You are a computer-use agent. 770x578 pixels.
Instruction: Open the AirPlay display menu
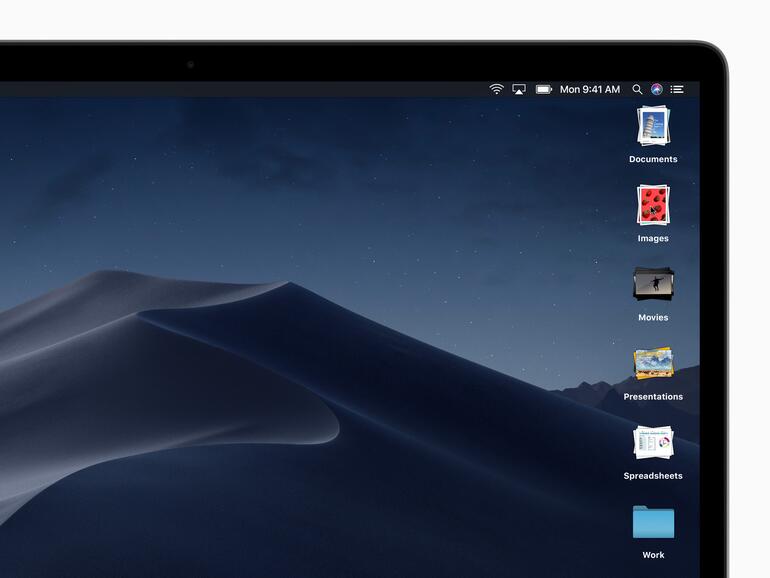point(519,89)
